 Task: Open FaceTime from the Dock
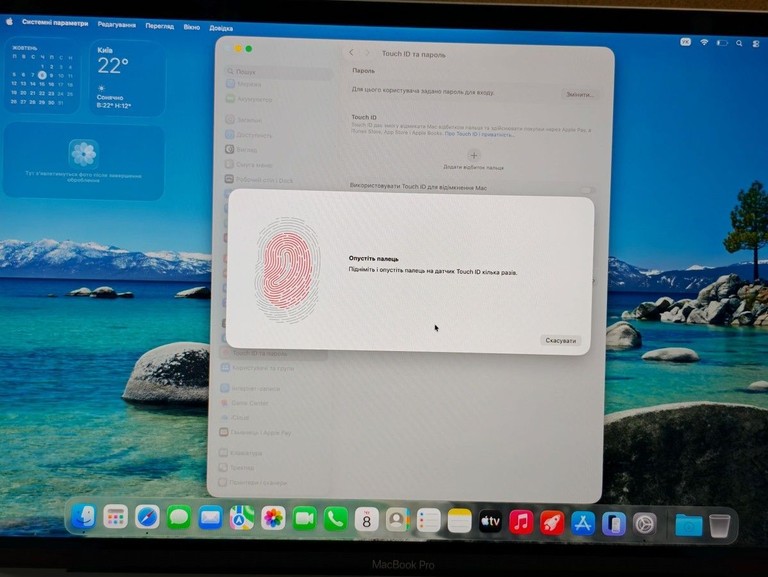click(x=305, y=520)
